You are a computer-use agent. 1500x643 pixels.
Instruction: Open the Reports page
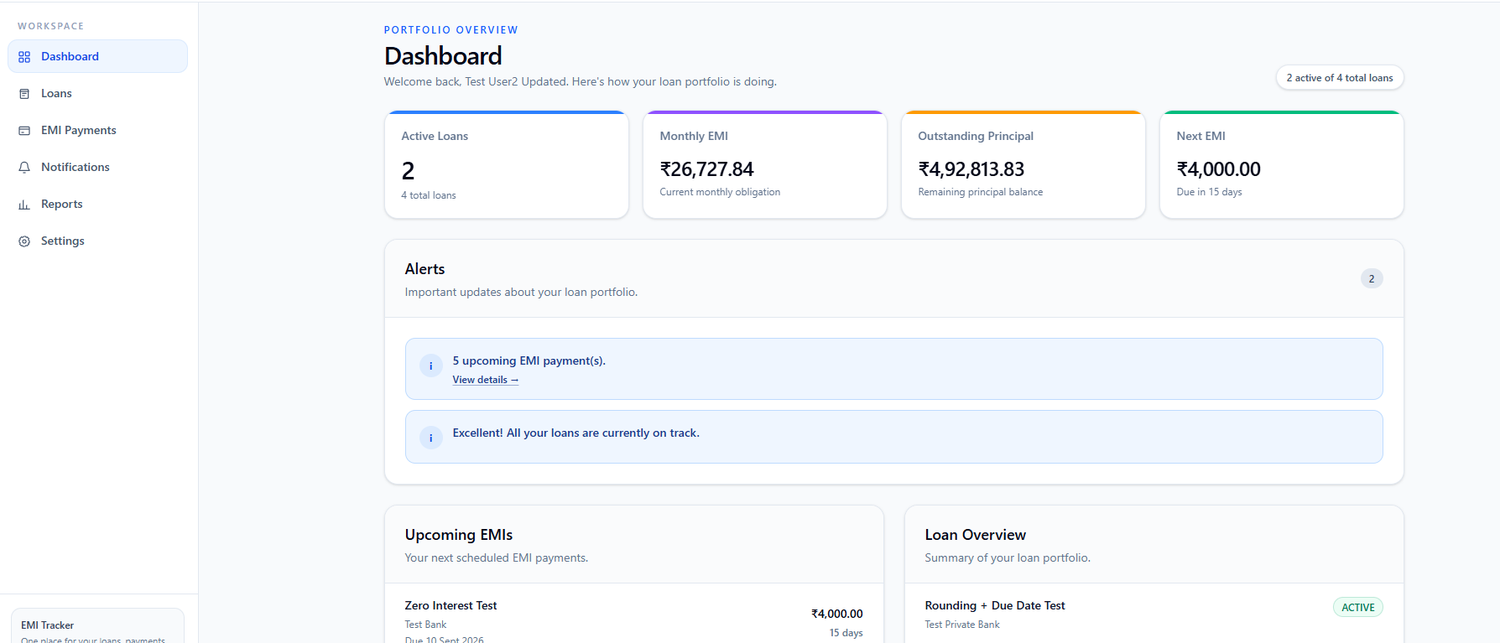pos(97,205)
